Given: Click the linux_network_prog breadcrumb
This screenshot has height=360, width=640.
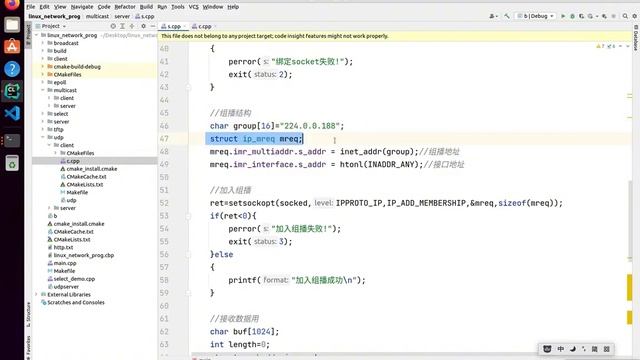Looking at the screenshot, I should tap(54, 16).
